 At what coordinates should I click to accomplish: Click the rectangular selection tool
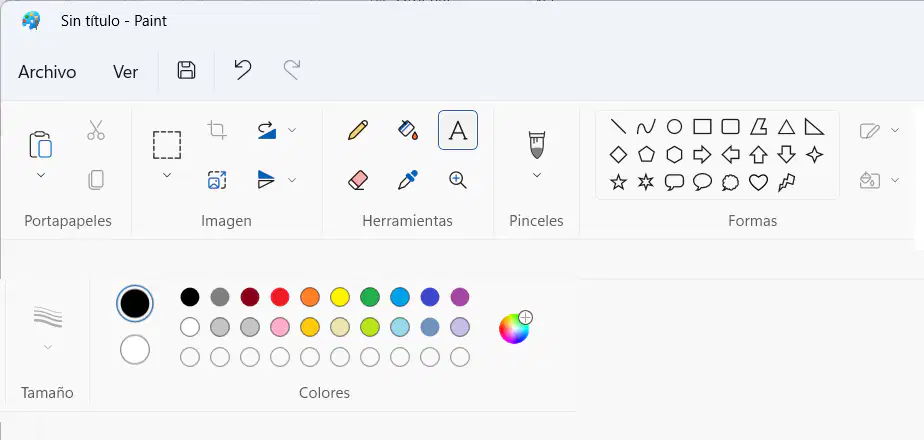(167, 145)
